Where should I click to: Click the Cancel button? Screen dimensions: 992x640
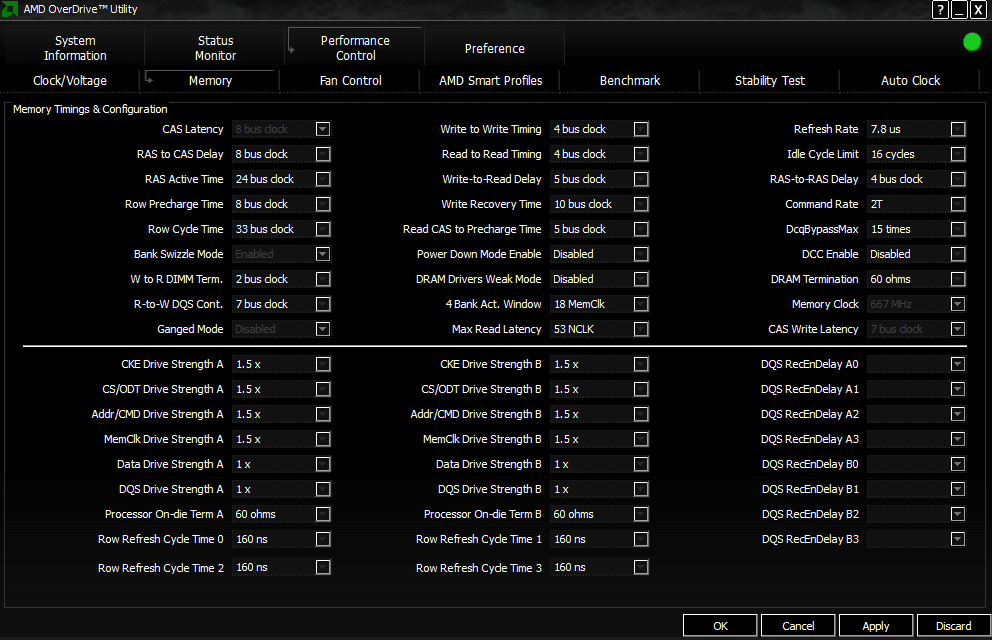click(x=798, y=625)
